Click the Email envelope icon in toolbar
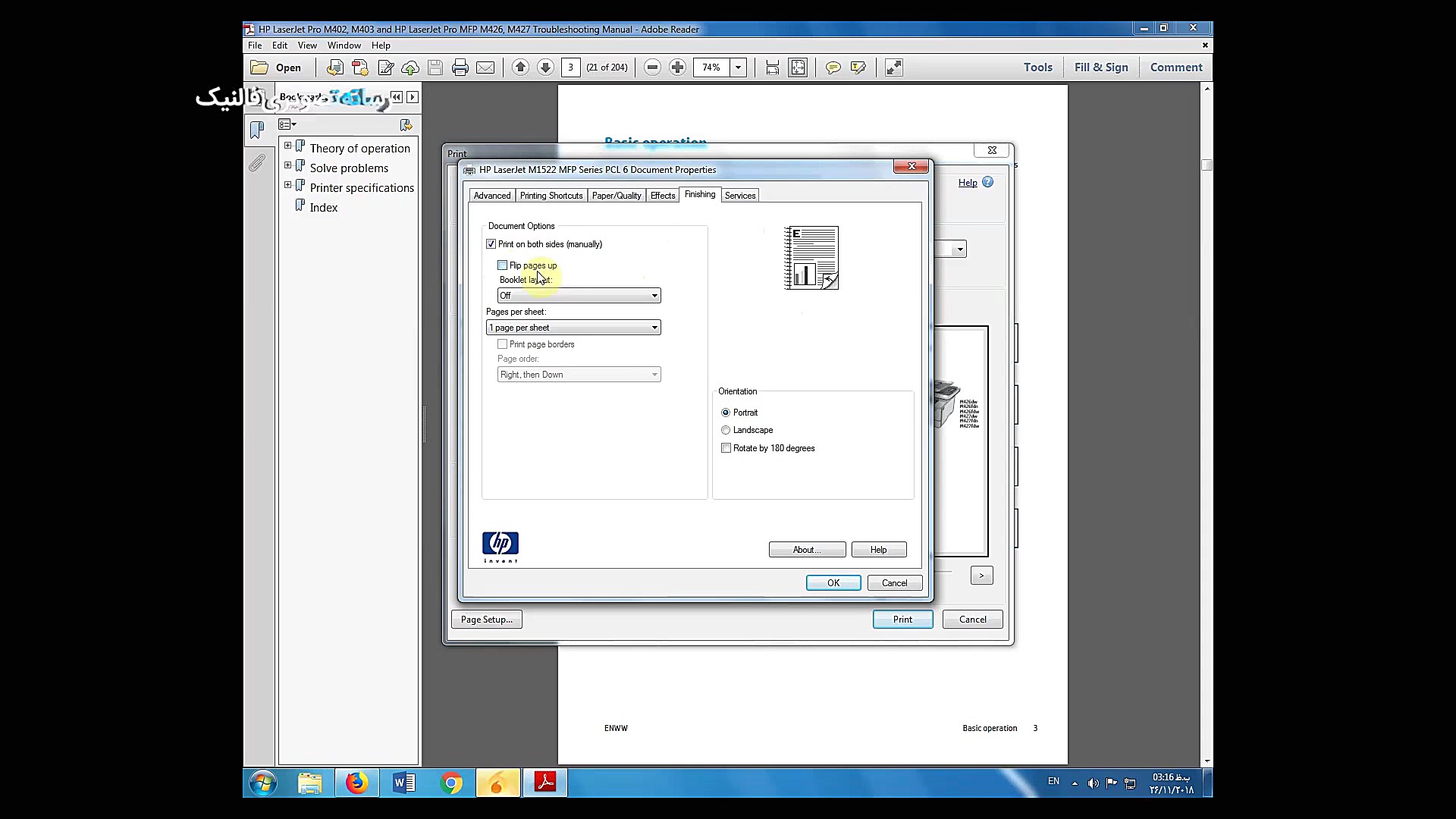The image size is (1456, 819). (485, 67)
